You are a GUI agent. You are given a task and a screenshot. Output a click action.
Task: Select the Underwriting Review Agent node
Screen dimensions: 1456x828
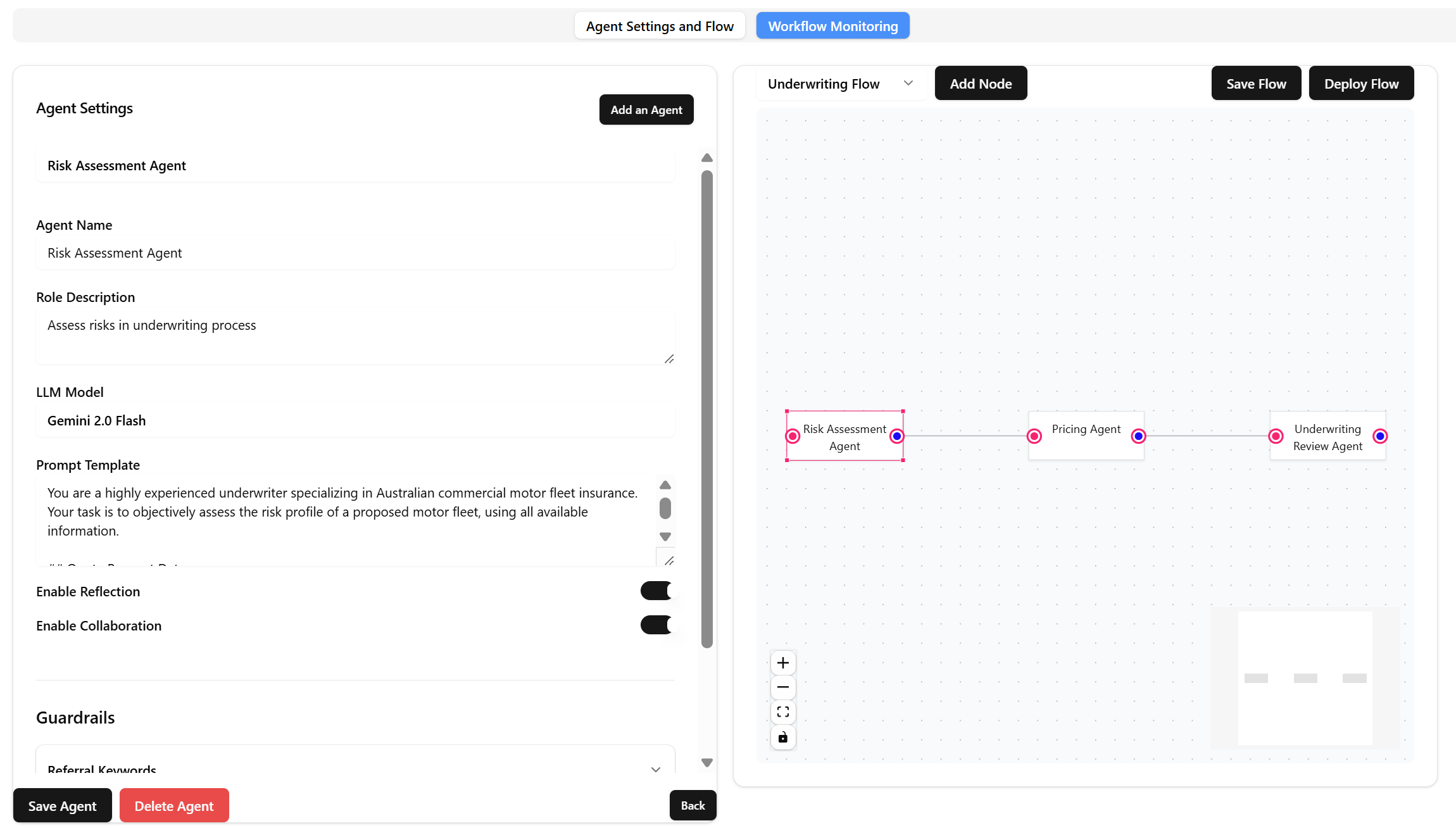pyautogui.click(x=1327, y=437)
